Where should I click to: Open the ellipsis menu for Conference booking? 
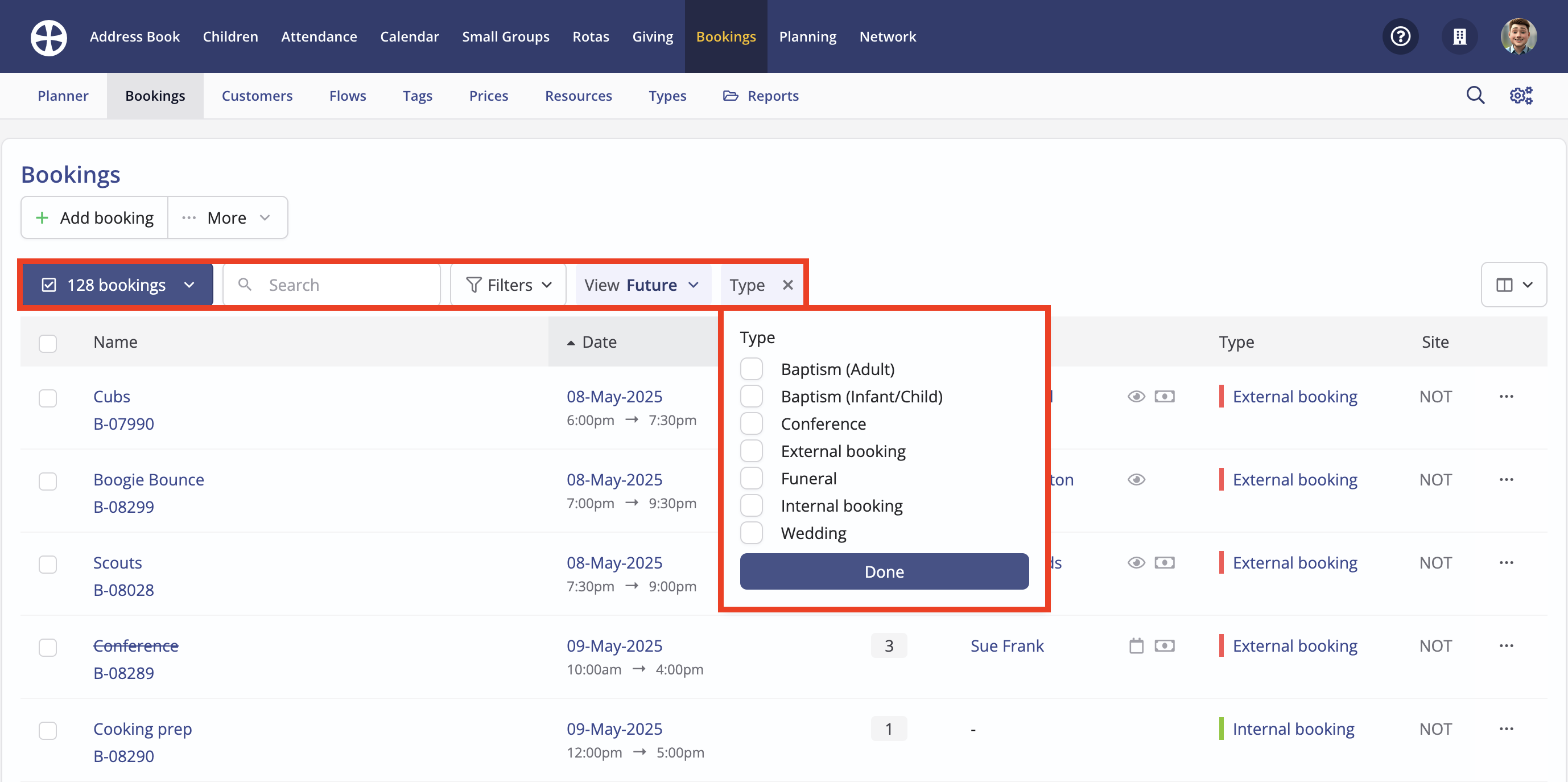[x=1506, y=645]
